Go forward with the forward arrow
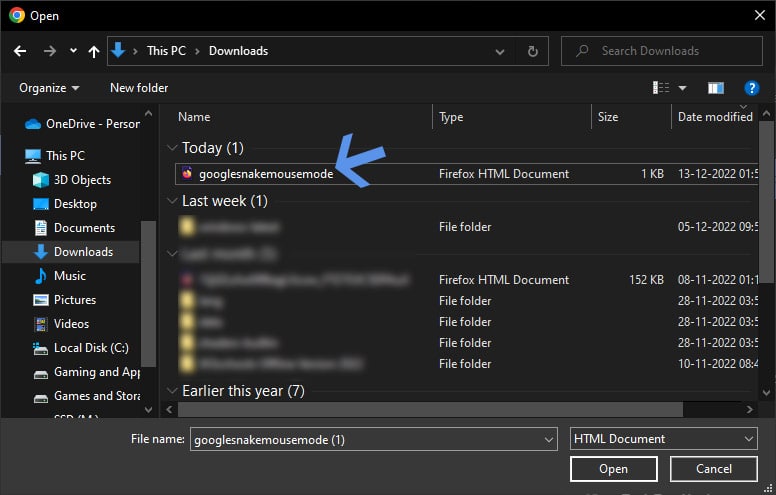 tap(49, 51)
